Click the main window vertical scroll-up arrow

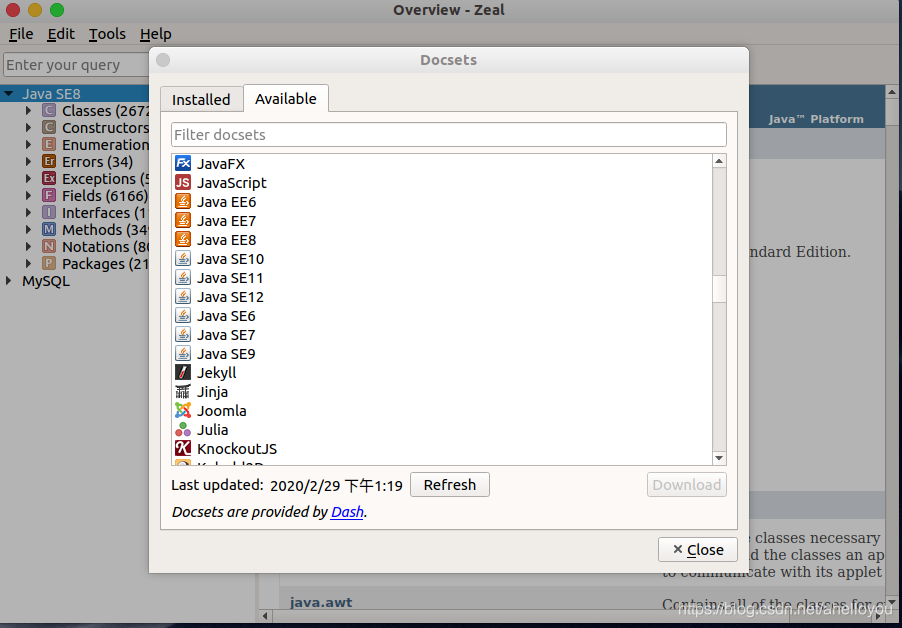point(892,91)
